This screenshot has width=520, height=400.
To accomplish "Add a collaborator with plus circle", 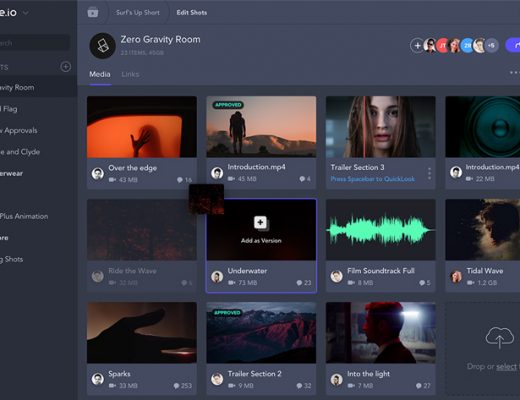I will coord(417,45).
